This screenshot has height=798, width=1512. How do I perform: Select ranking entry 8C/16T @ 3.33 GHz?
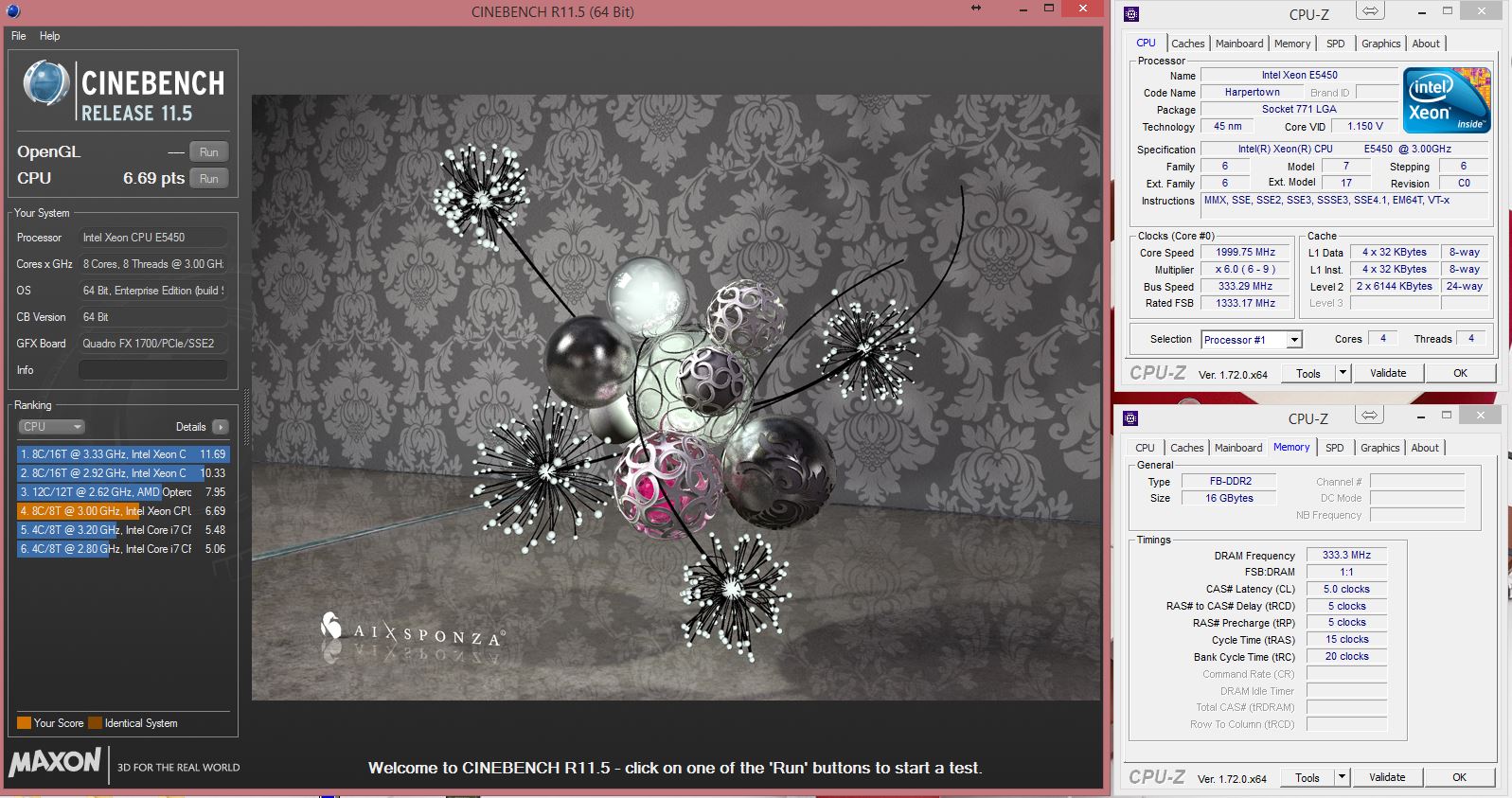(123, 454)
